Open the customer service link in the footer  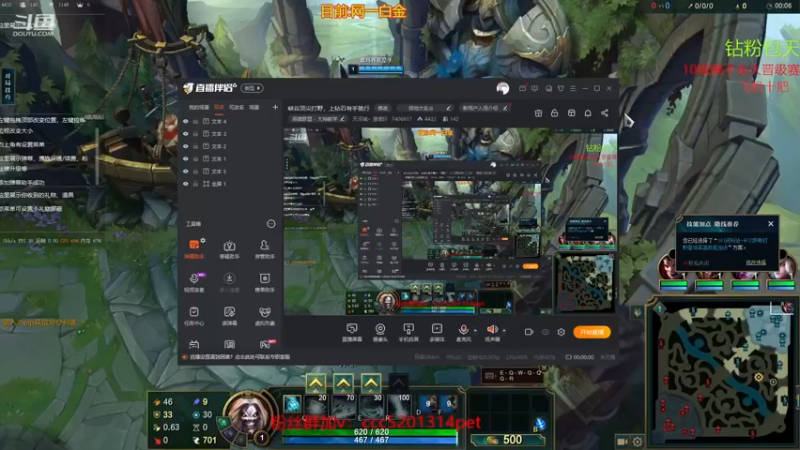coord(239,357)
